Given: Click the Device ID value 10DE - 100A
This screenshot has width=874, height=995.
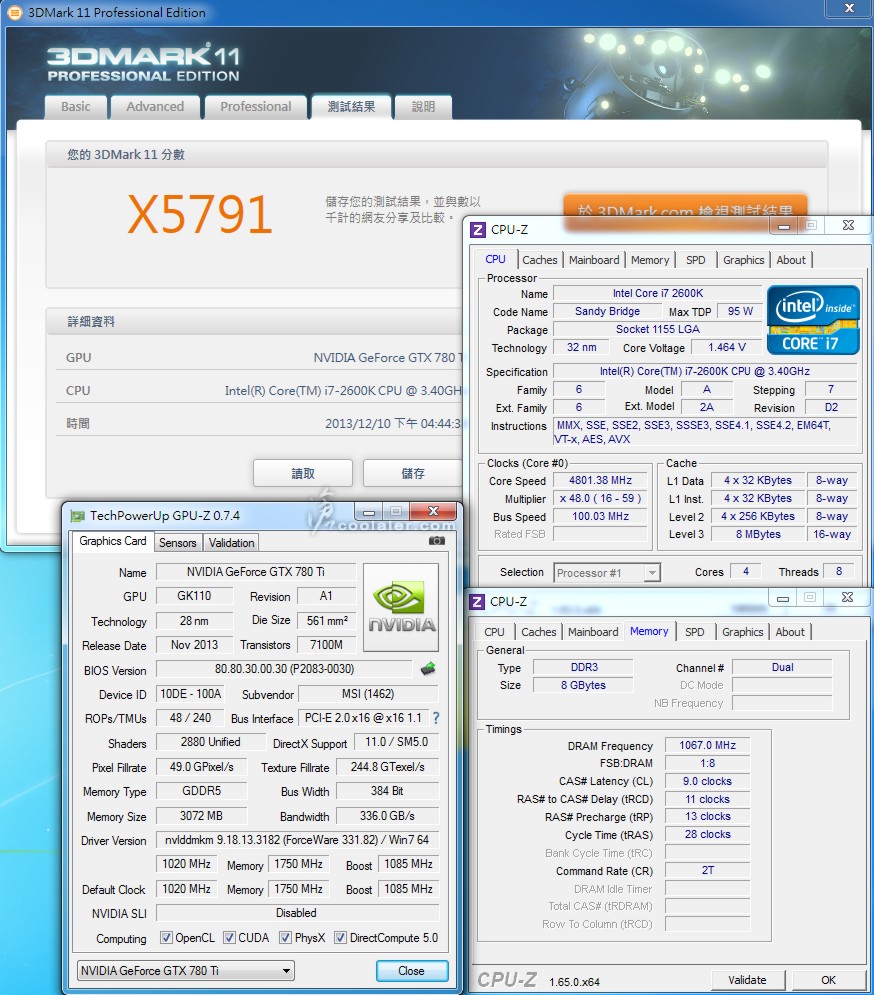Looking at the screenshot, I should click(x=190, y=694).
